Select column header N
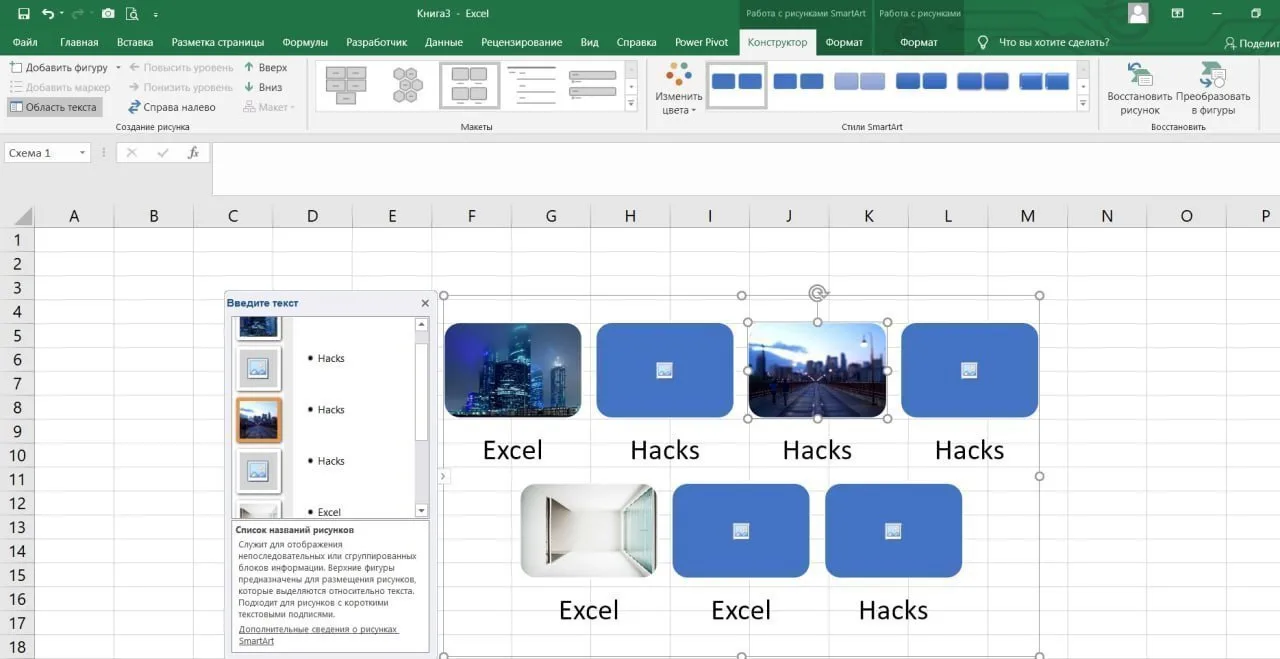 (x=1107, y=216)
